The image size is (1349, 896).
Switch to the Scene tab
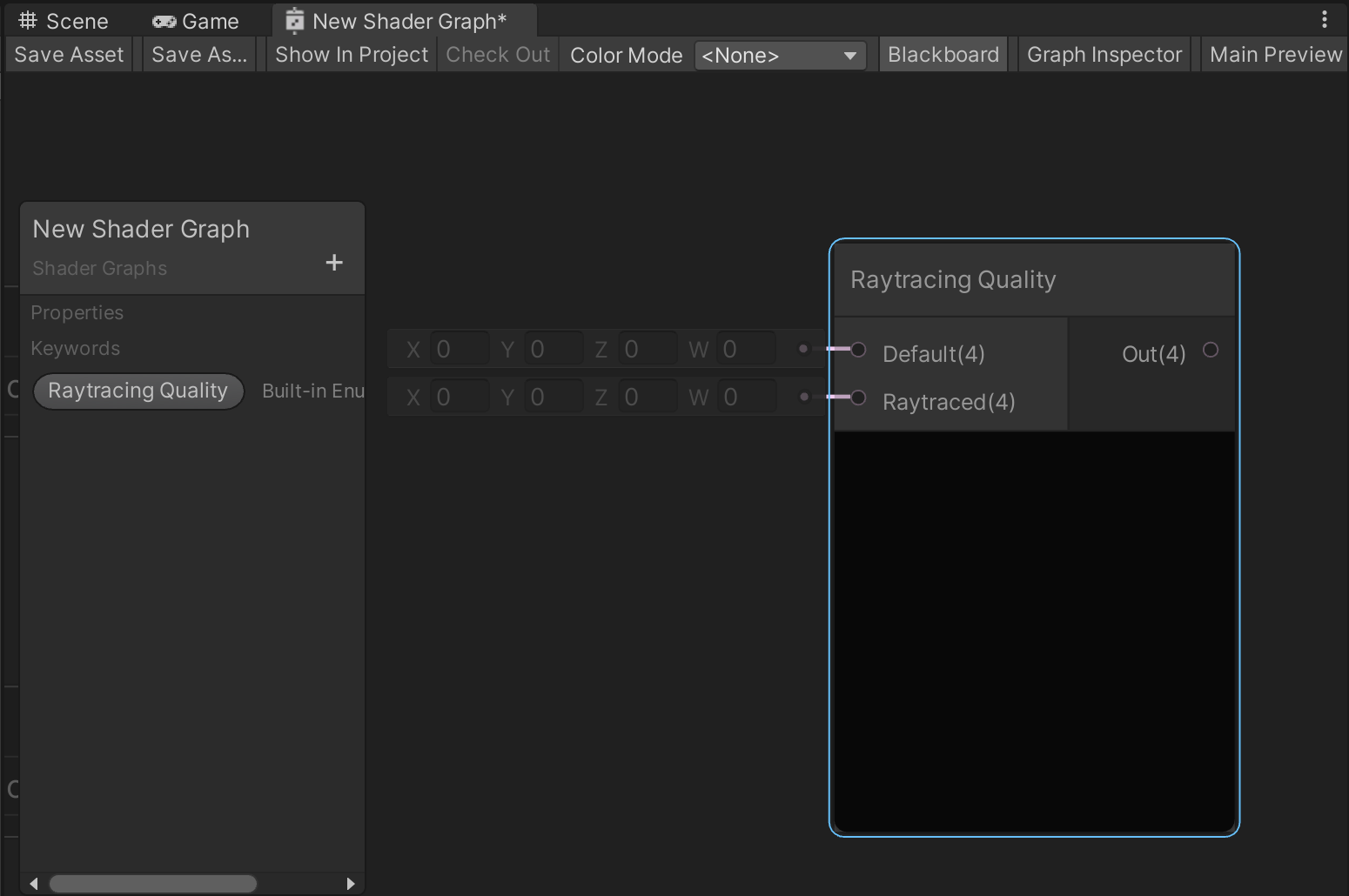click(64, 21)
